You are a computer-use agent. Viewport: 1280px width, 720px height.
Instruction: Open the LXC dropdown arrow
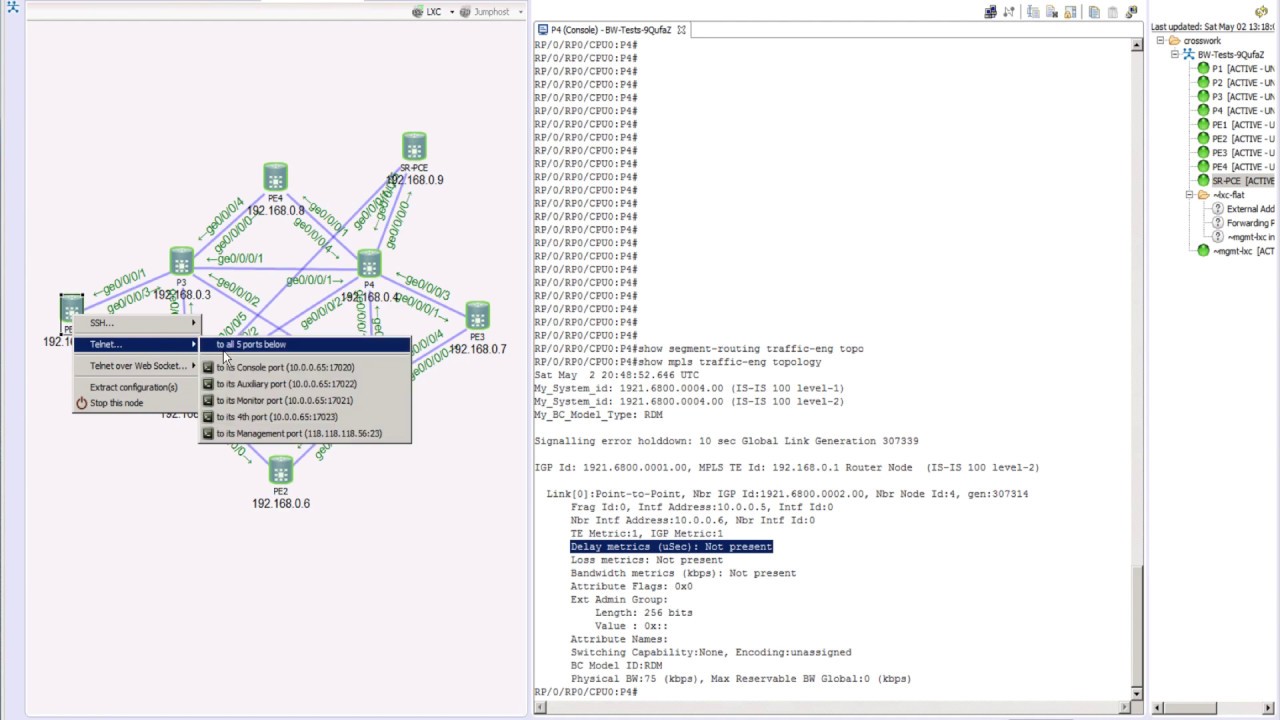click(x=452, y=12)
